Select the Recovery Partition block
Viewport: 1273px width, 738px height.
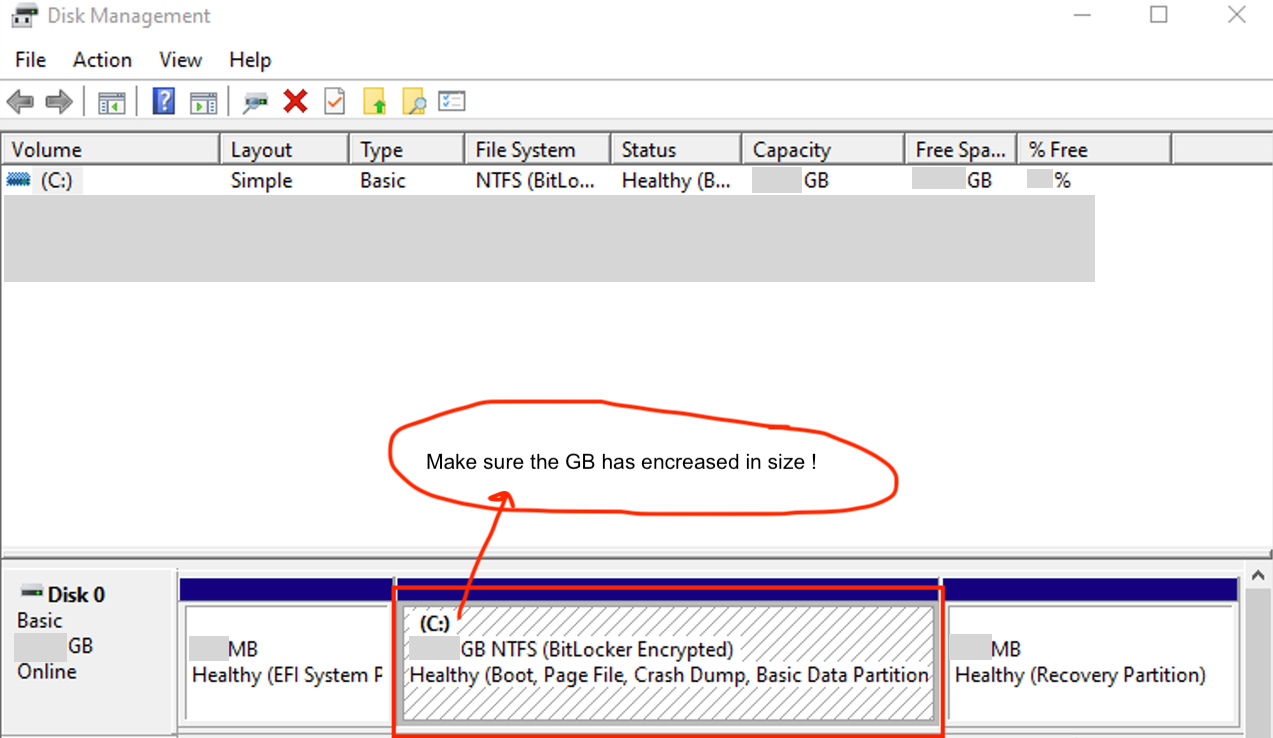click(1092, 662)
